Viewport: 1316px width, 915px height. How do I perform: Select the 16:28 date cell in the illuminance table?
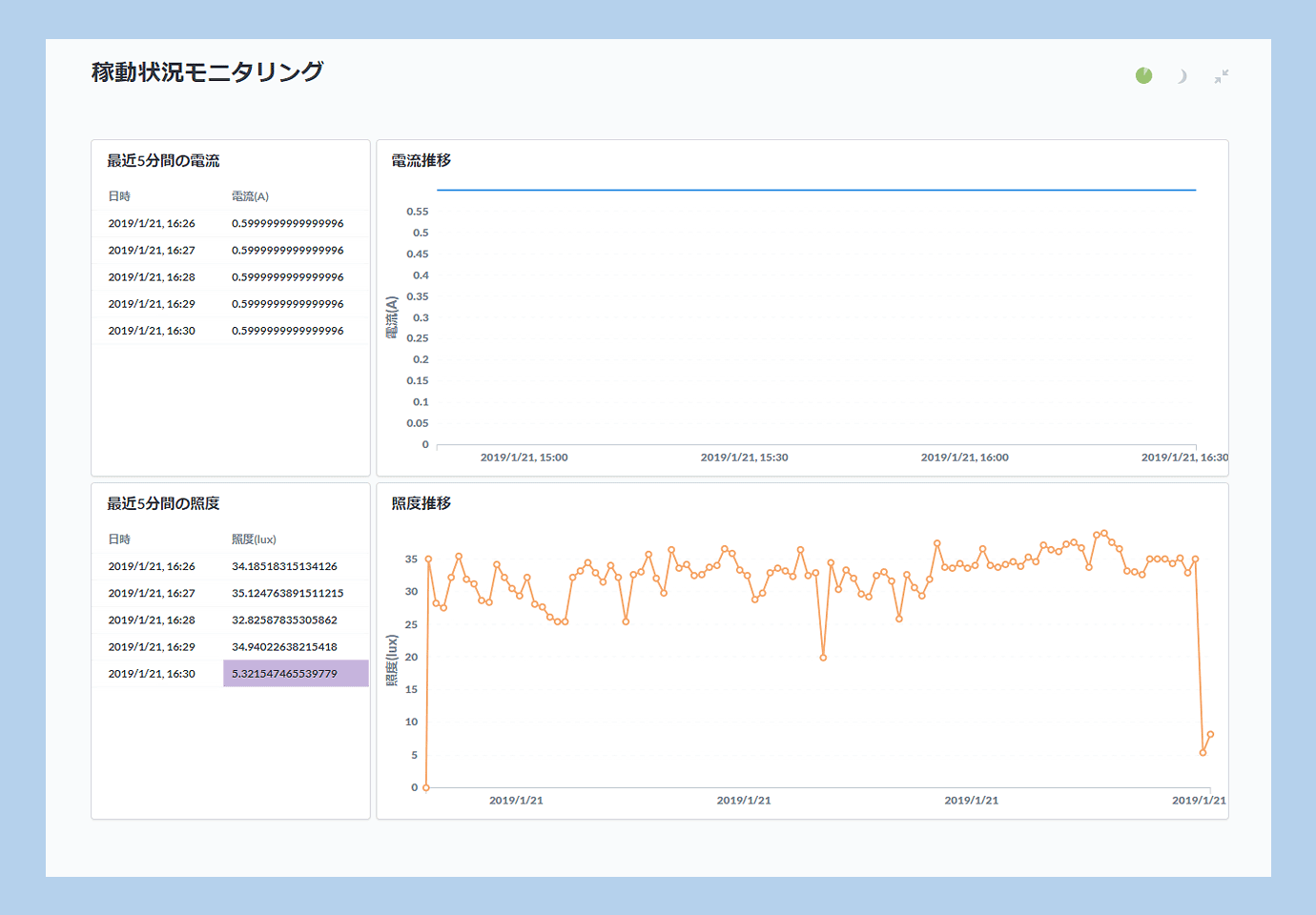point(152,620)
